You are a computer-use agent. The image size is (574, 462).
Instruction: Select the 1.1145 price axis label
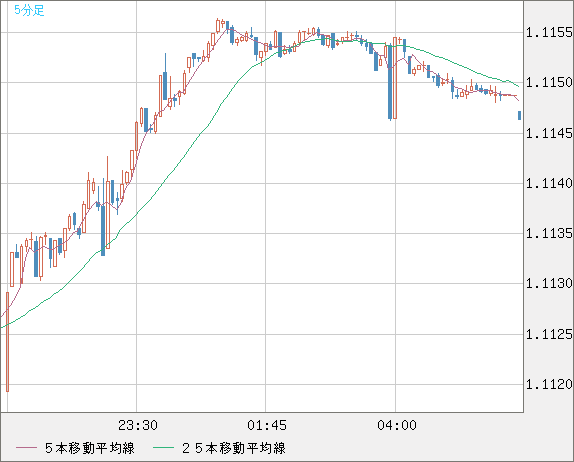pyautogui.click(x=549, y=133)
